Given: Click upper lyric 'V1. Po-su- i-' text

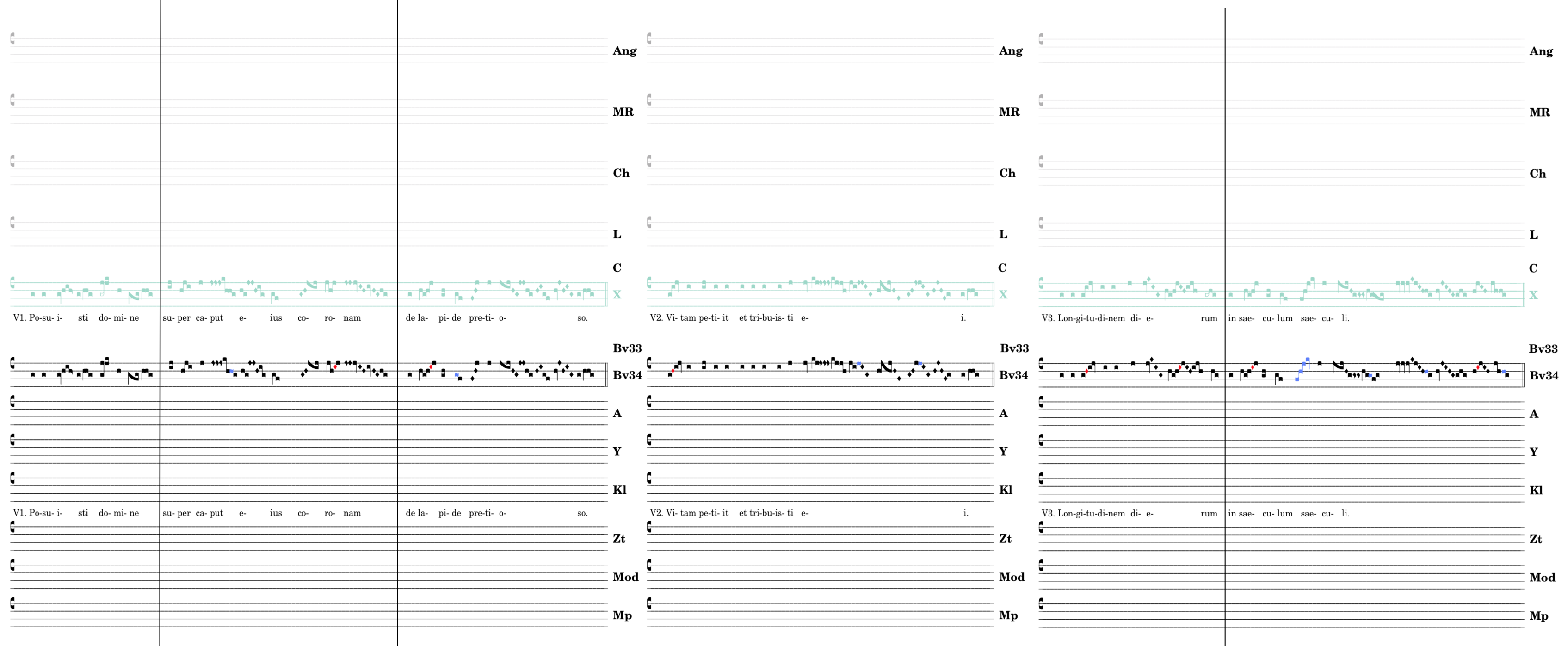Looking at the screenshot, I should coord(38,318).
